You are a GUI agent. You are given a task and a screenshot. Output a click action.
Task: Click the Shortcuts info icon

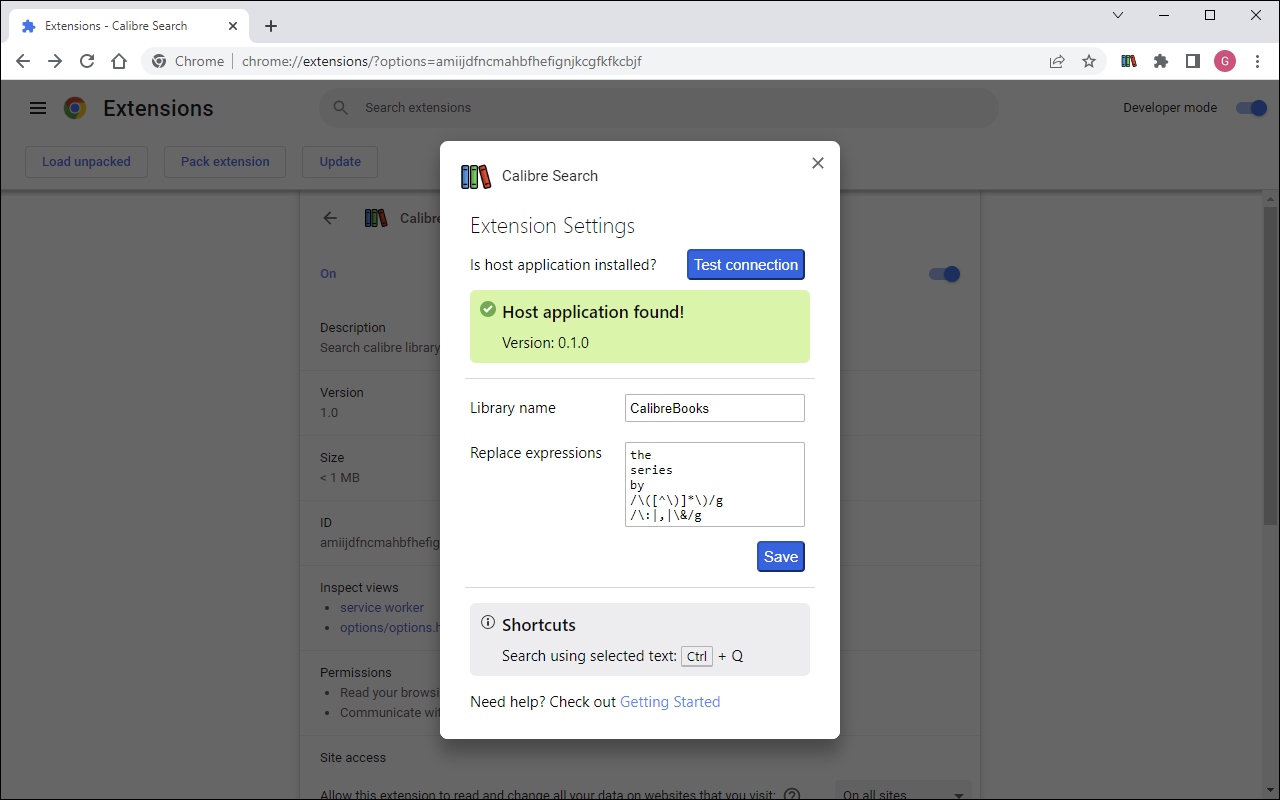pos(488,622)
